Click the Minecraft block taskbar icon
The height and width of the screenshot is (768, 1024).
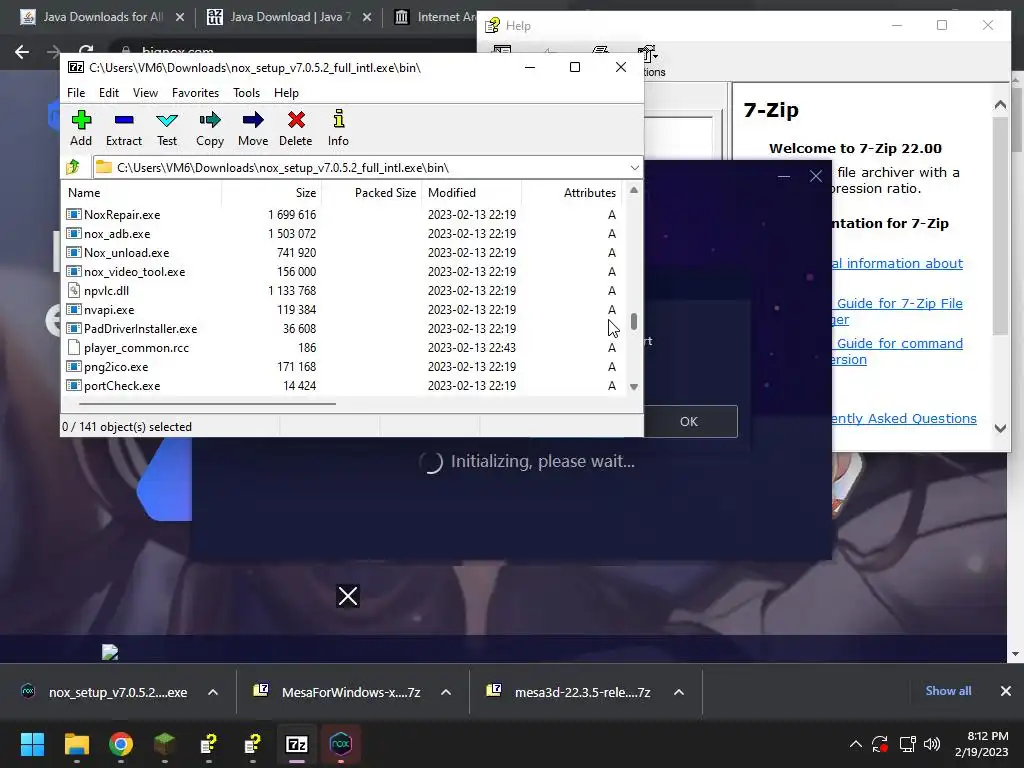point(165,744)
